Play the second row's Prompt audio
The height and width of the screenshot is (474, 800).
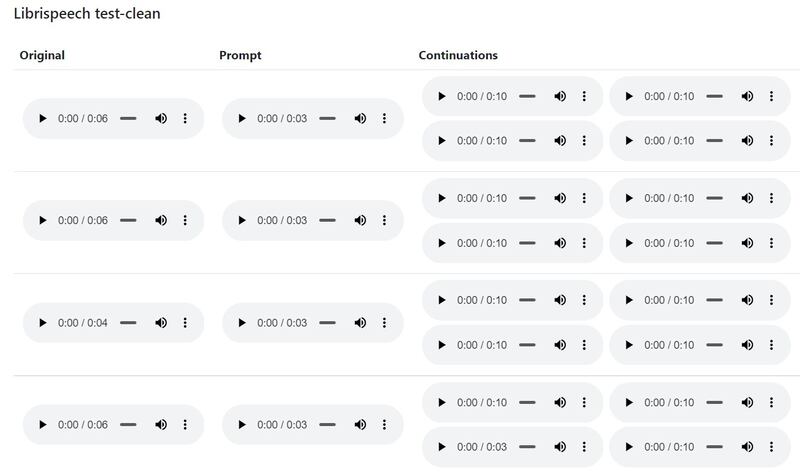coord(241,220)
